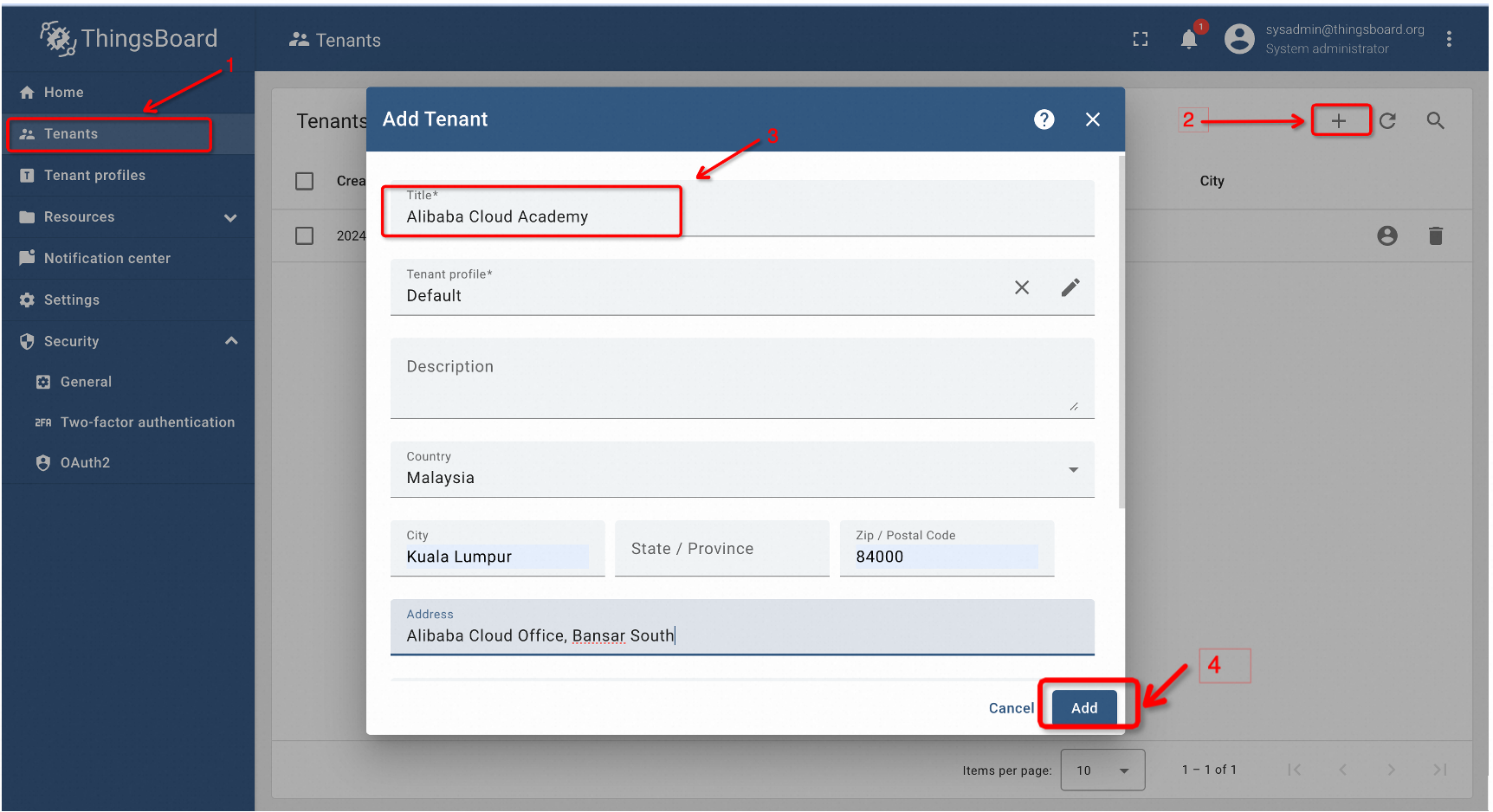The width and height of the screenshot is (1493, 812).
Task: Click the Add button
Action: [1084, 708]
